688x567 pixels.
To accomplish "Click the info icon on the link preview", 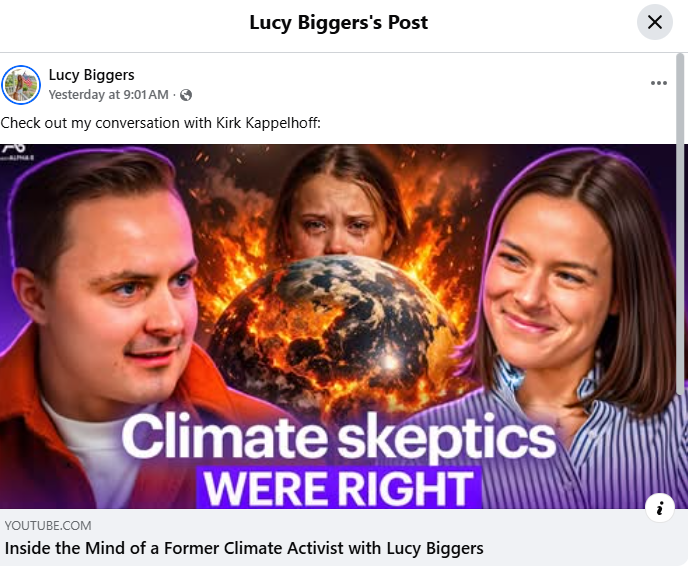I will pos(659,508).
